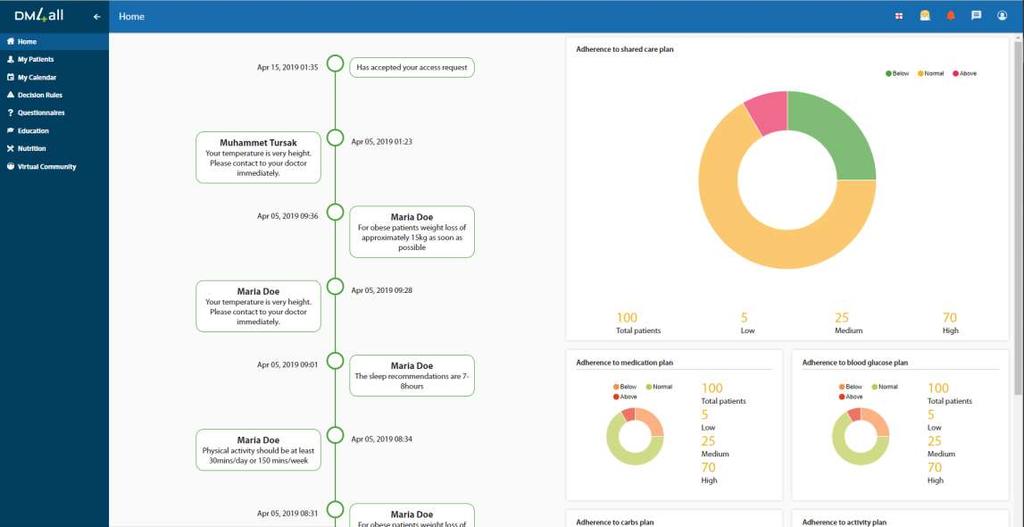The image size is (1024, 527).
Task: Toggle Above legend in shared care plan chart
Action: pos(965,74)
